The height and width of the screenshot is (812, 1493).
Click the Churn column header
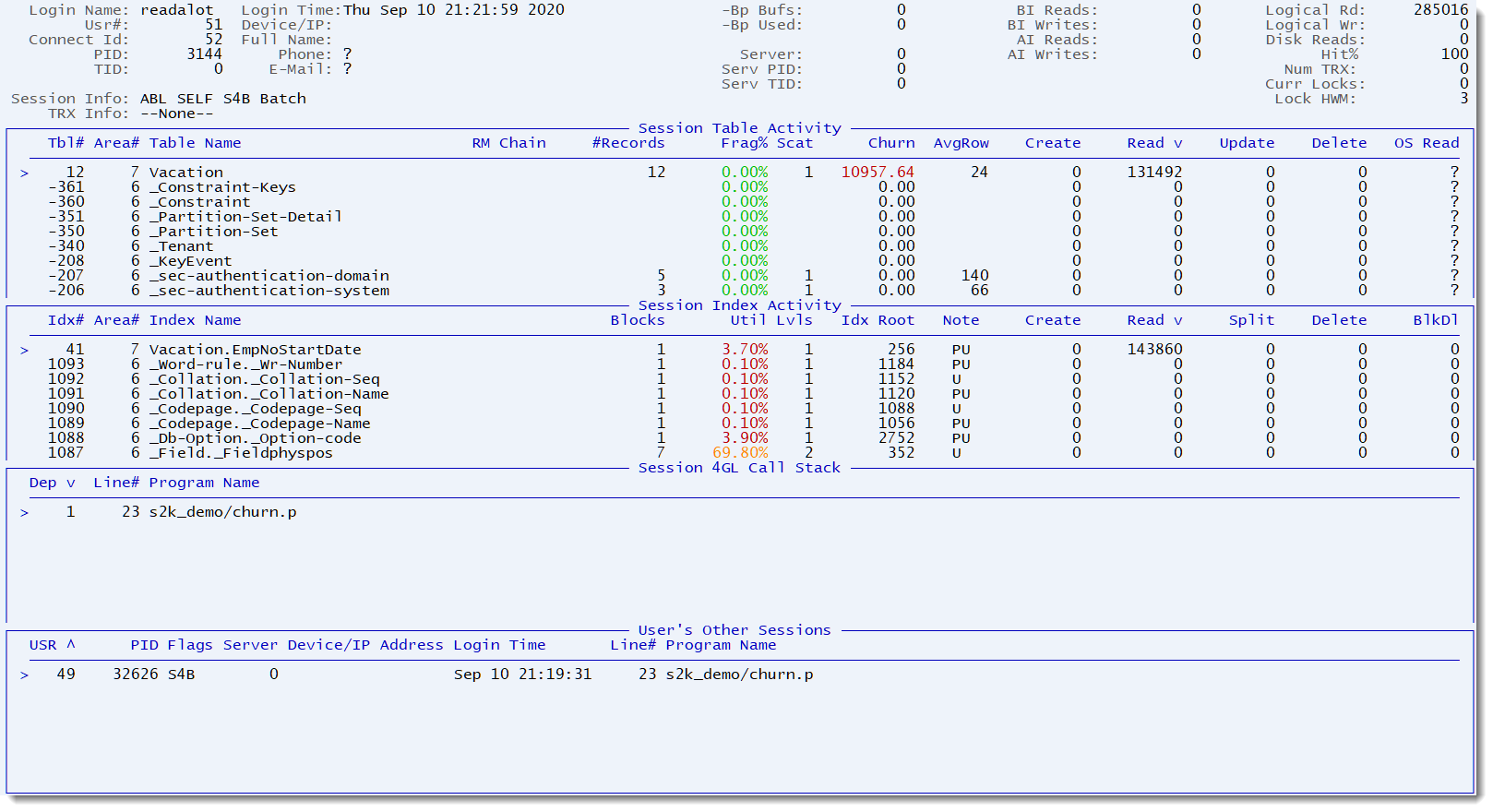[x=890, y=143]
